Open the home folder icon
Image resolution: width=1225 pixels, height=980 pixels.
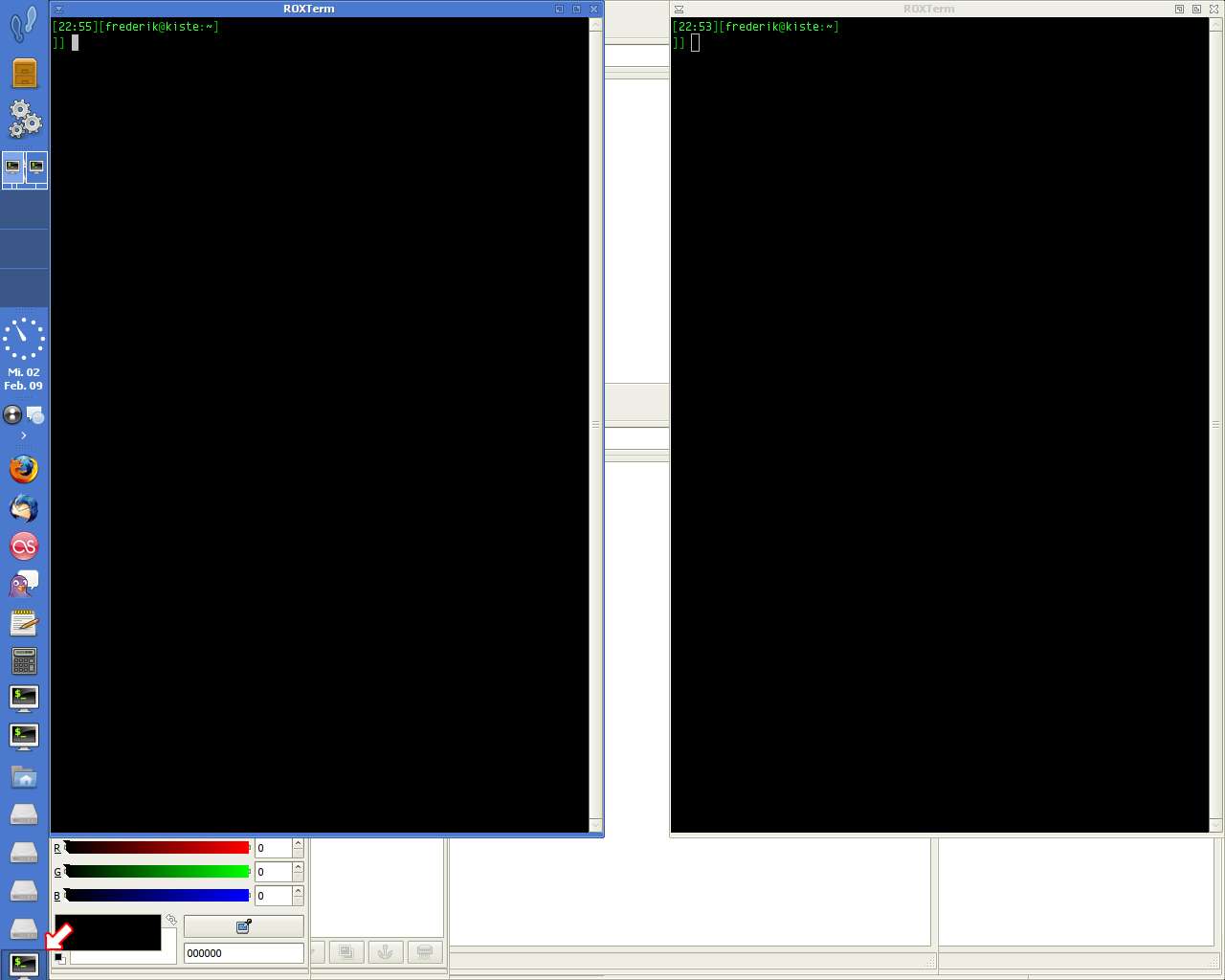(x=24, y=776)
